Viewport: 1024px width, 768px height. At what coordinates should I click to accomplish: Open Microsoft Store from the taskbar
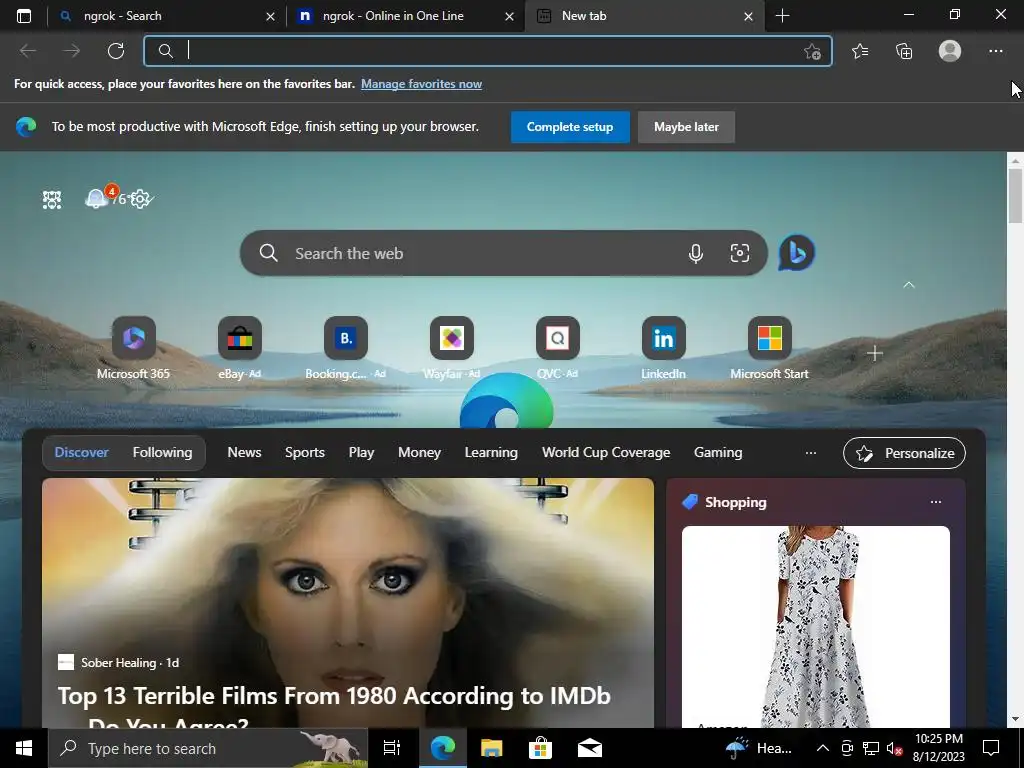click(540, 748)
